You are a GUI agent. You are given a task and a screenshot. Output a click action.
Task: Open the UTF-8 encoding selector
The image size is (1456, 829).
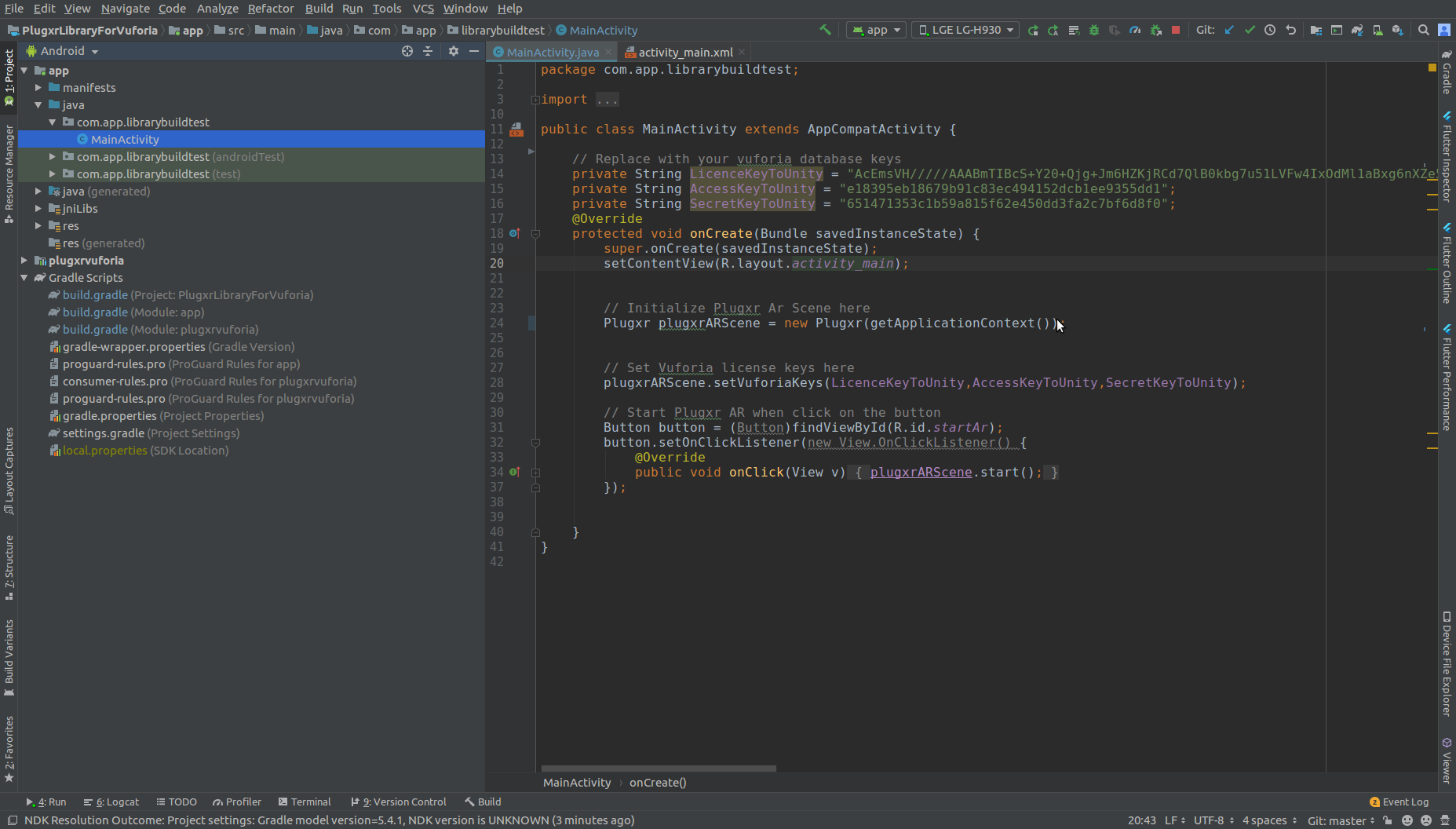tap(1213, 820)
